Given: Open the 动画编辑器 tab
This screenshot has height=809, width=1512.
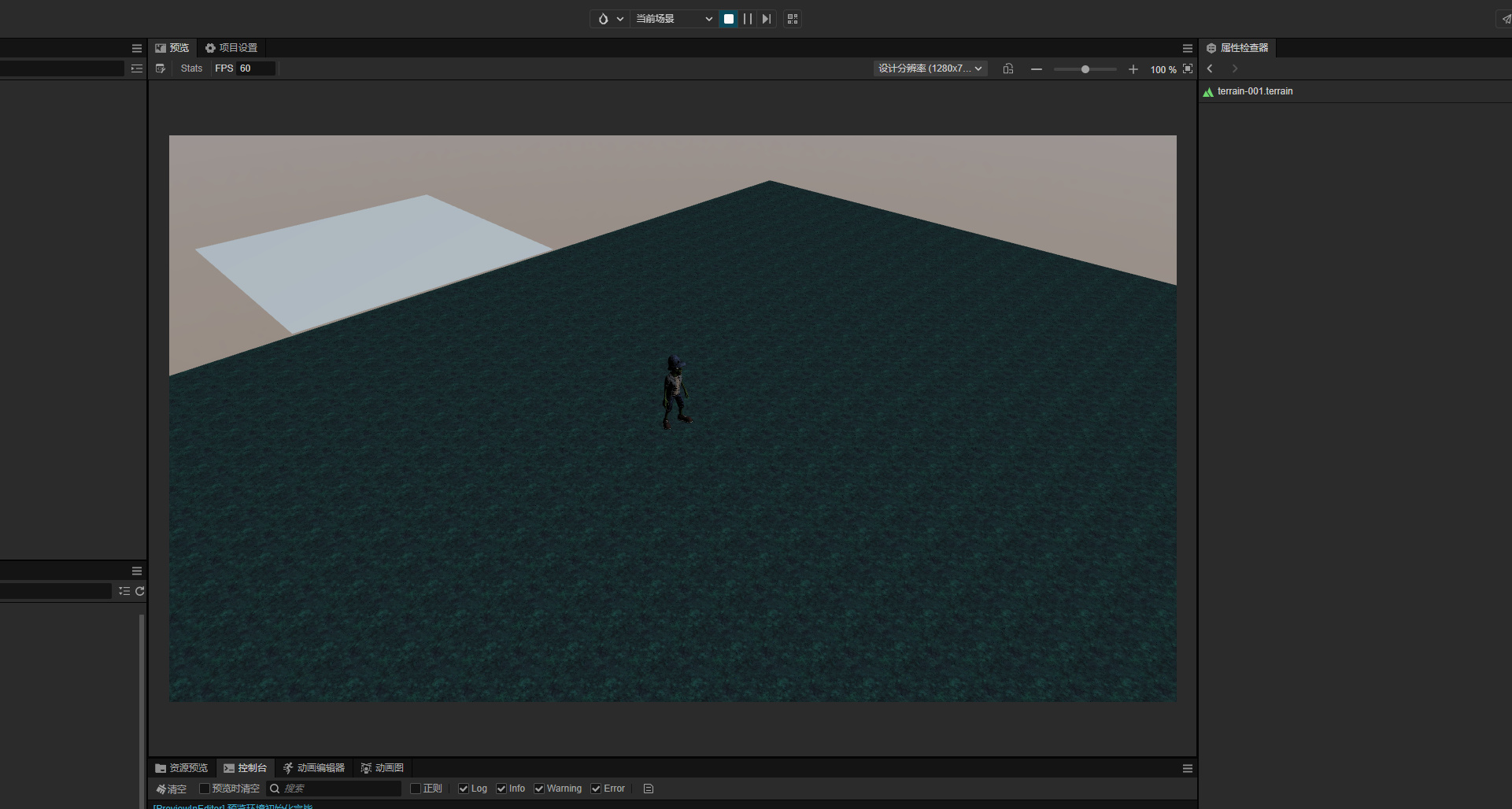Looking at the screenshot, I should pyautogui.click(x=314, y=768).
